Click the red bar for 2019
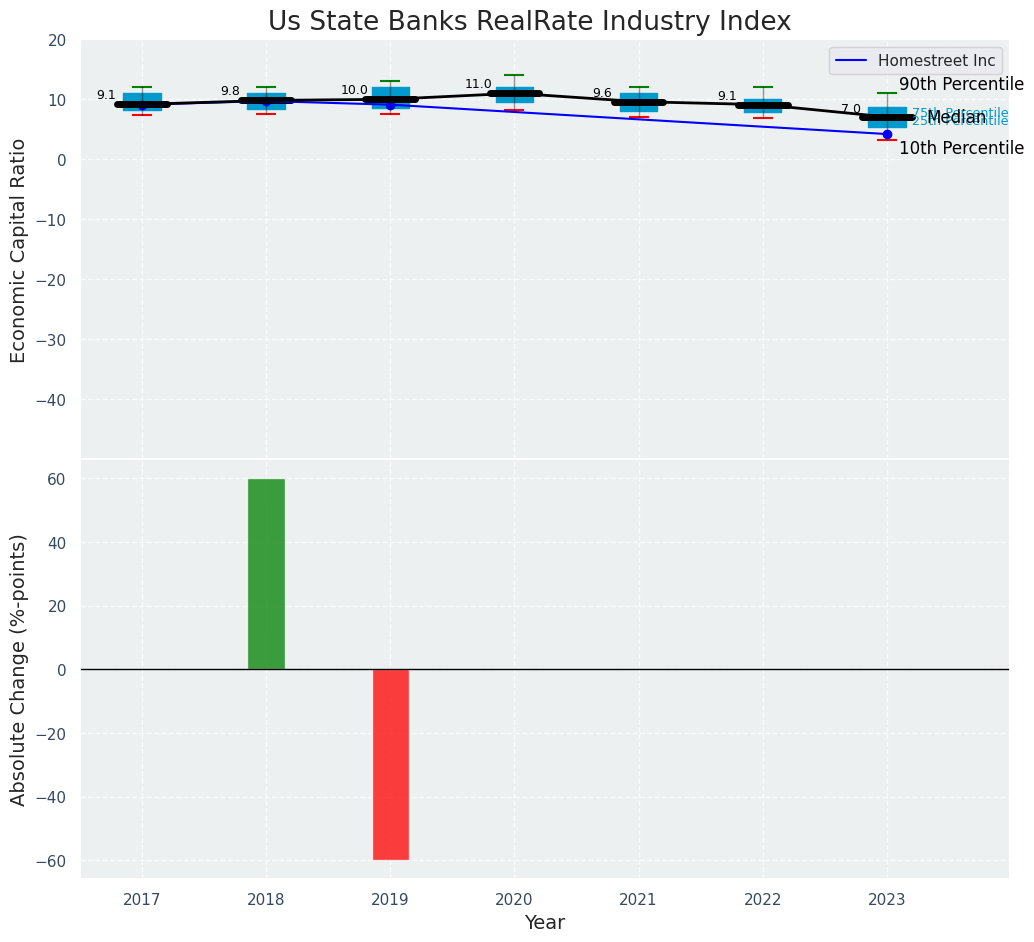This screenshot has width=1034, height=942. click(391, 764)
